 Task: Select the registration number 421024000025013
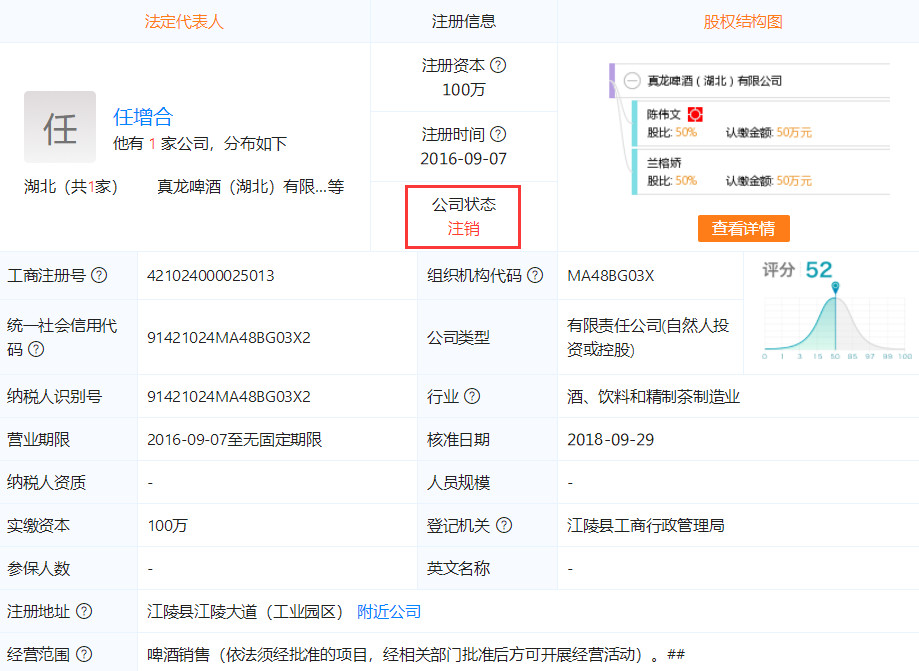click(x=210, y=275)
